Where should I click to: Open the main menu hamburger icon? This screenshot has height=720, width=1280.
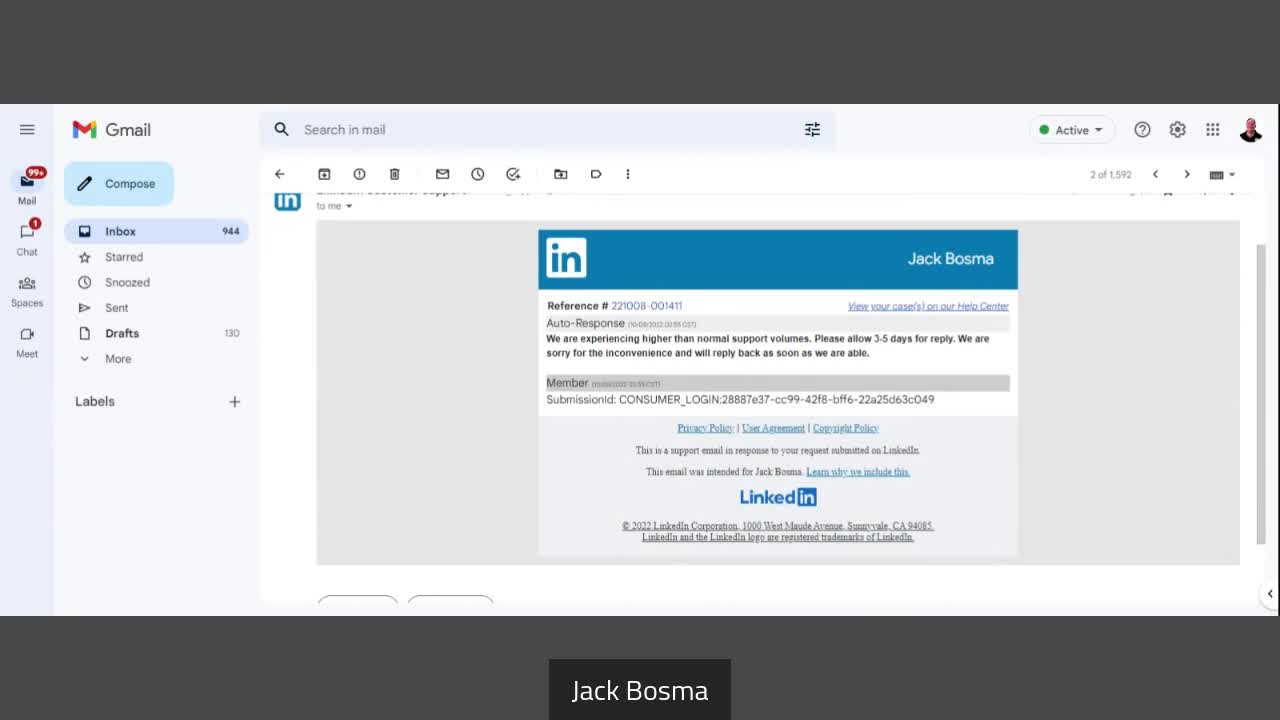pyautogui.click(x=27, y=130)
